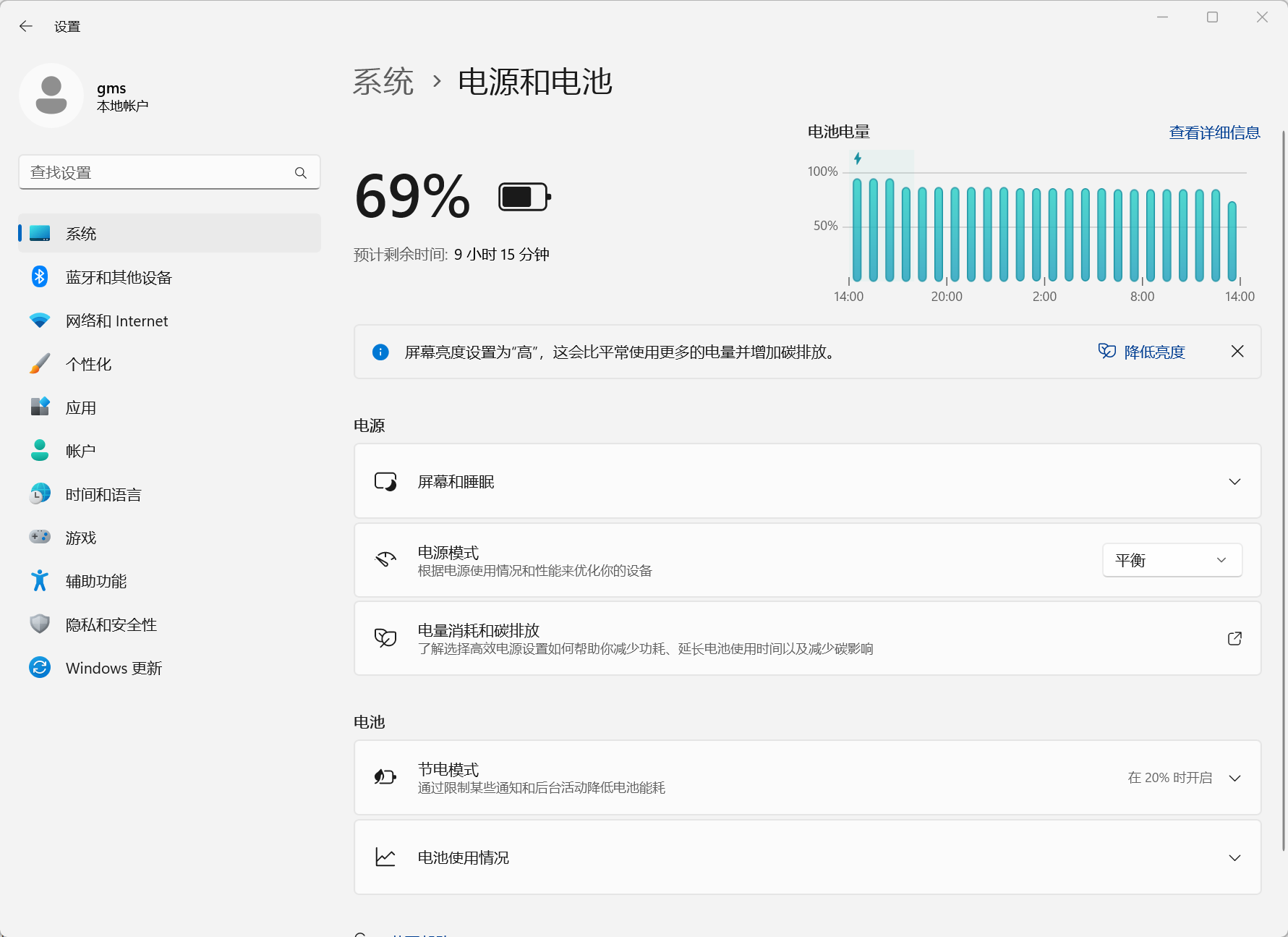Open 系统 in the sidebar
This screenshot has width=1288, height=937.
point(169,234)
